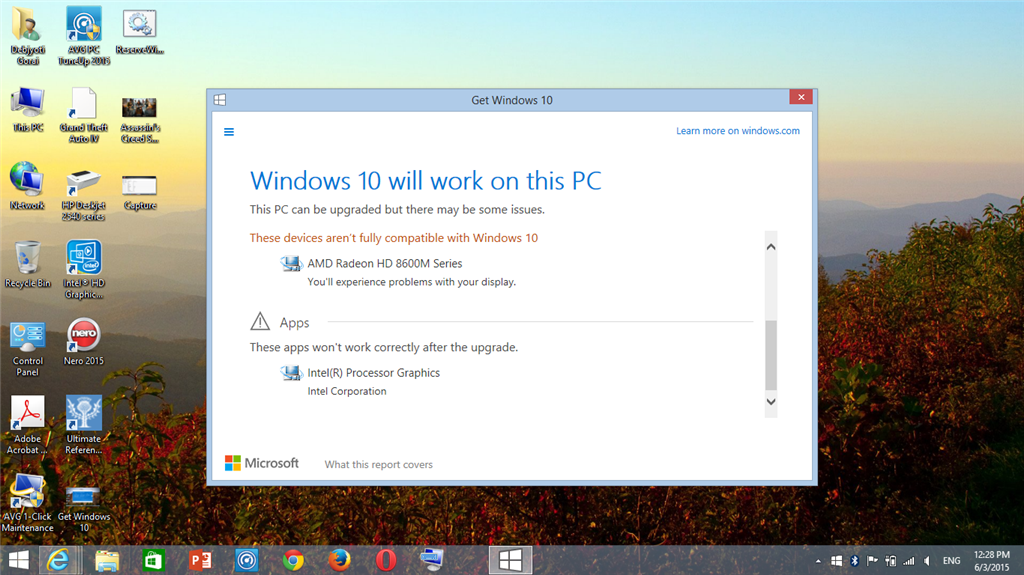Click the Windows logo in dialog title bar

(220, 100)
